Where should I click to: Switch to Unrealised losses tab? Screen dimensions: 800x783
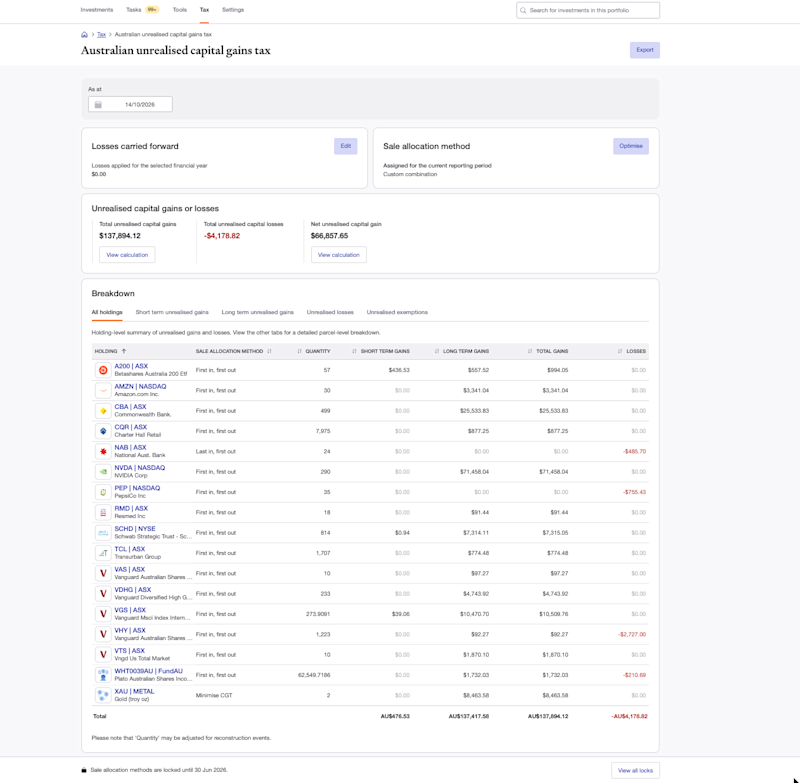click(330, 312)
